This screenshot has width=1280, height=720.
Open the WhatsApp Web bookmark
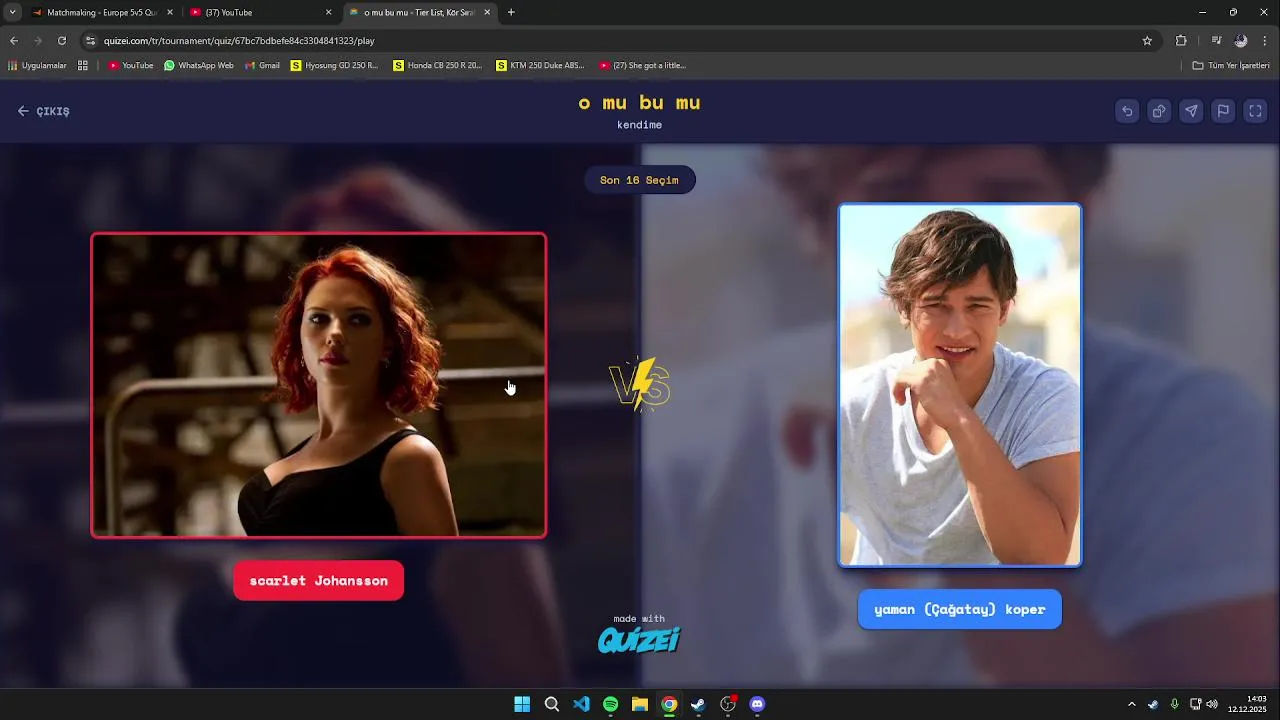[199, 65]
